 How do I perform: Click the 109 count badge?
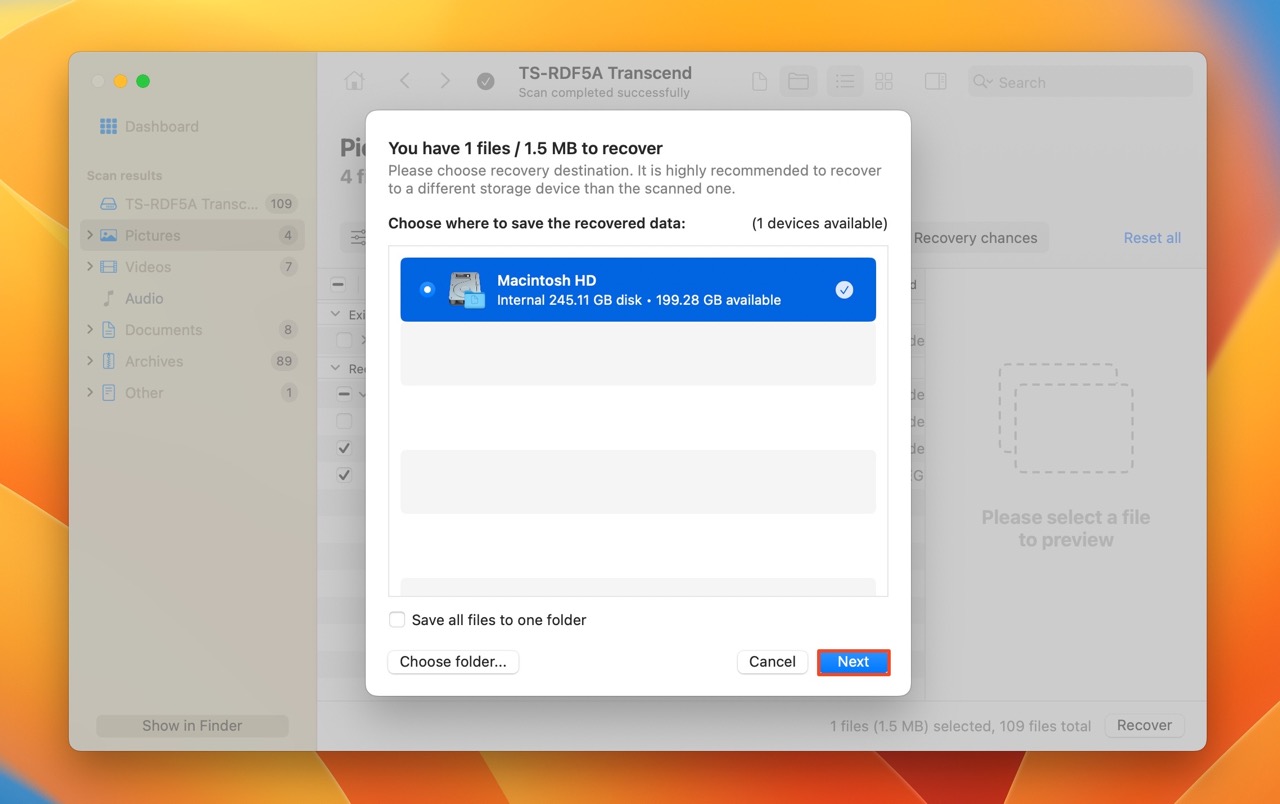pos(281,204)
